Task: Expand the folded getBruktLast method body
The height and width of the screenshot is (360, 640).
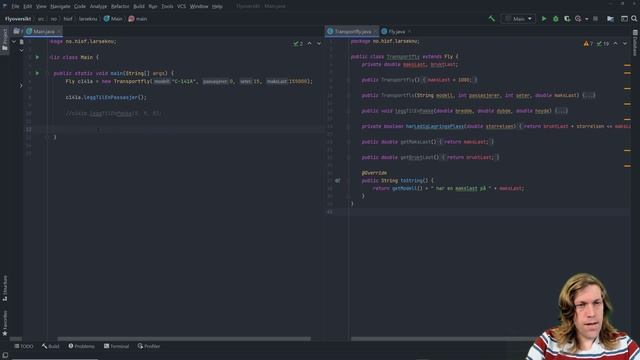Action: [x=470, y=157]
